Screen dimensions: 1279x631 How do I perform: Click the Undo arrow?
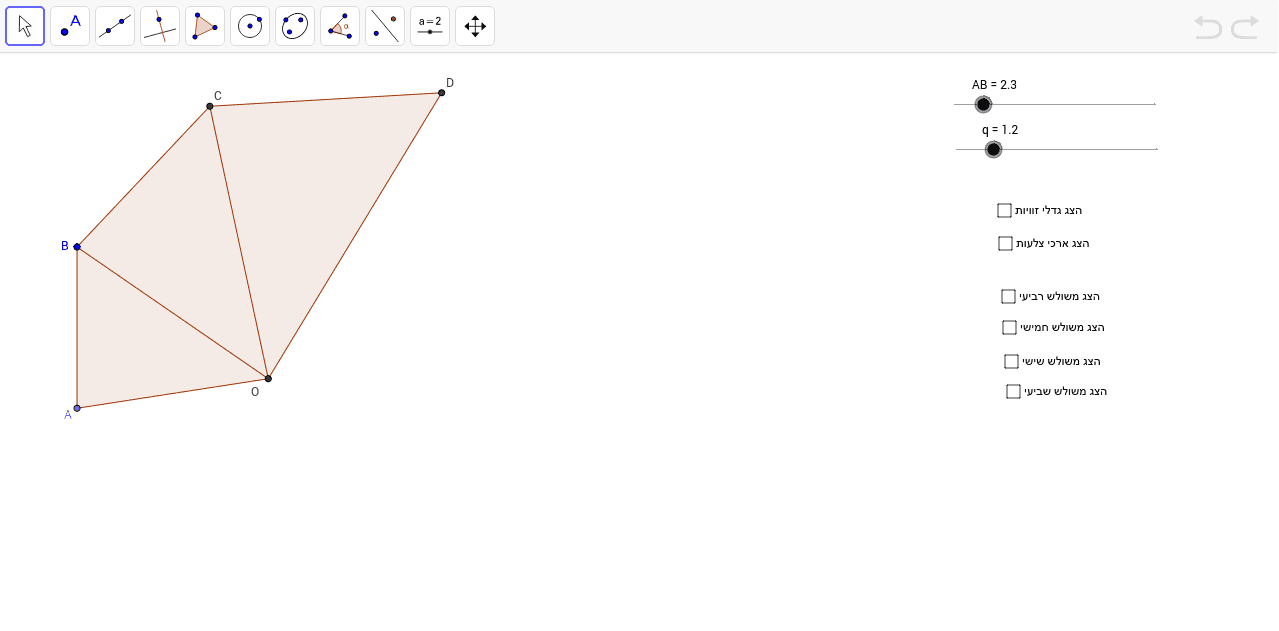tap(1208, 27)
